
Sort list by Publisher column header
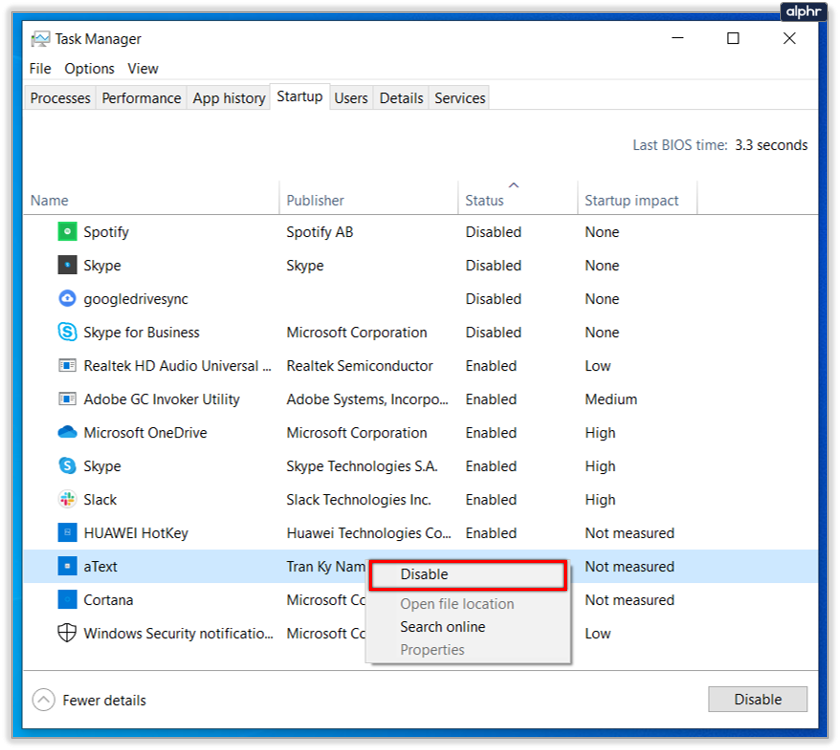pos(315,200)
